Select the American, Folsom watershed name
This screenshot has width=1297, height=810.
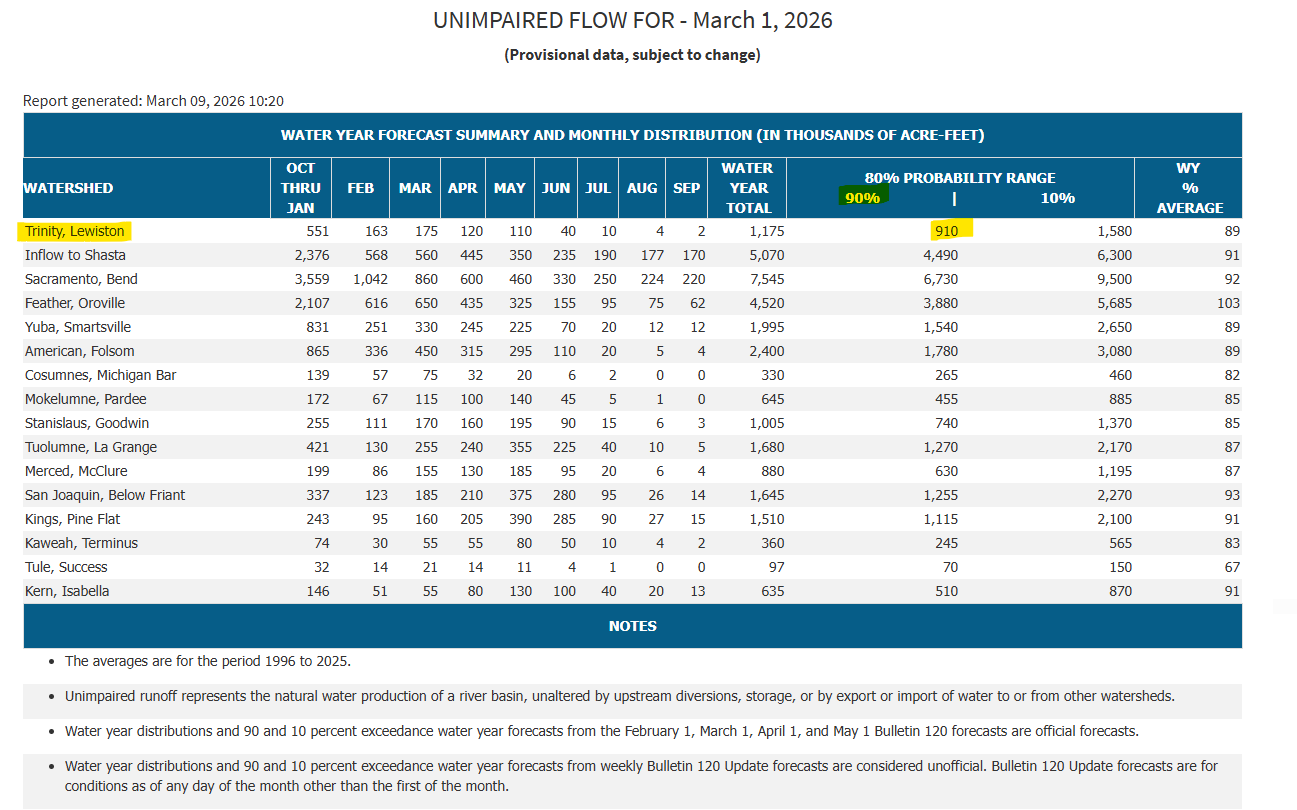[79, 351]
